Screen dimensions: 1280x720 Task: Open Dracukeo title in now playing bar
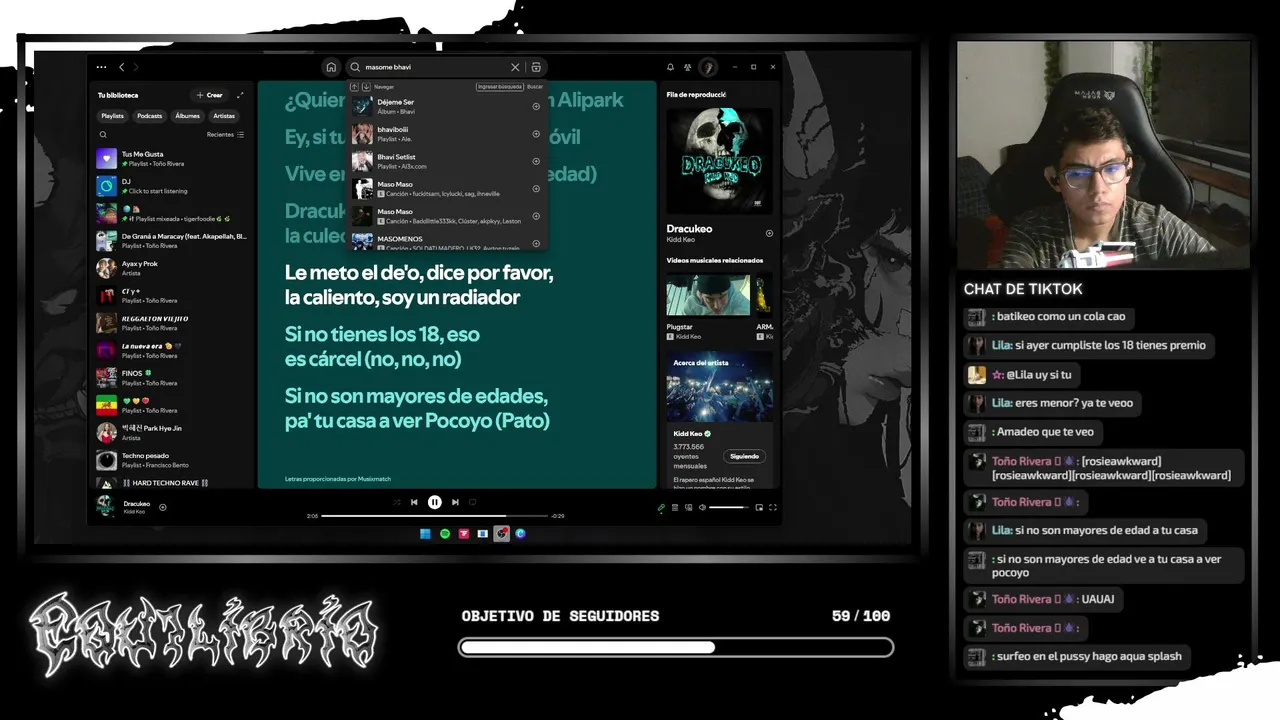(x=137, y=503)
